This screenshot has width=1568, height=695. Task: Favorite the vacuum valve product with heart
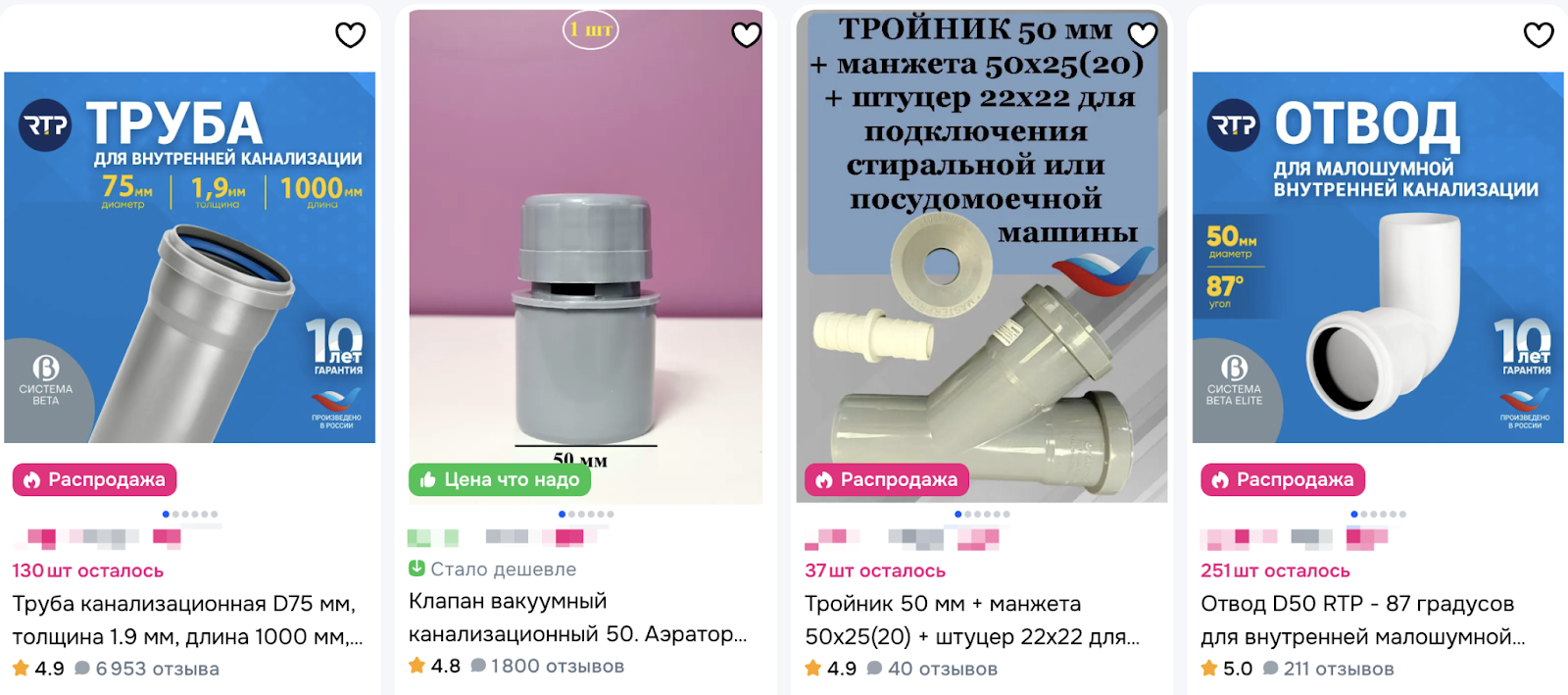[x=747, y=35]
